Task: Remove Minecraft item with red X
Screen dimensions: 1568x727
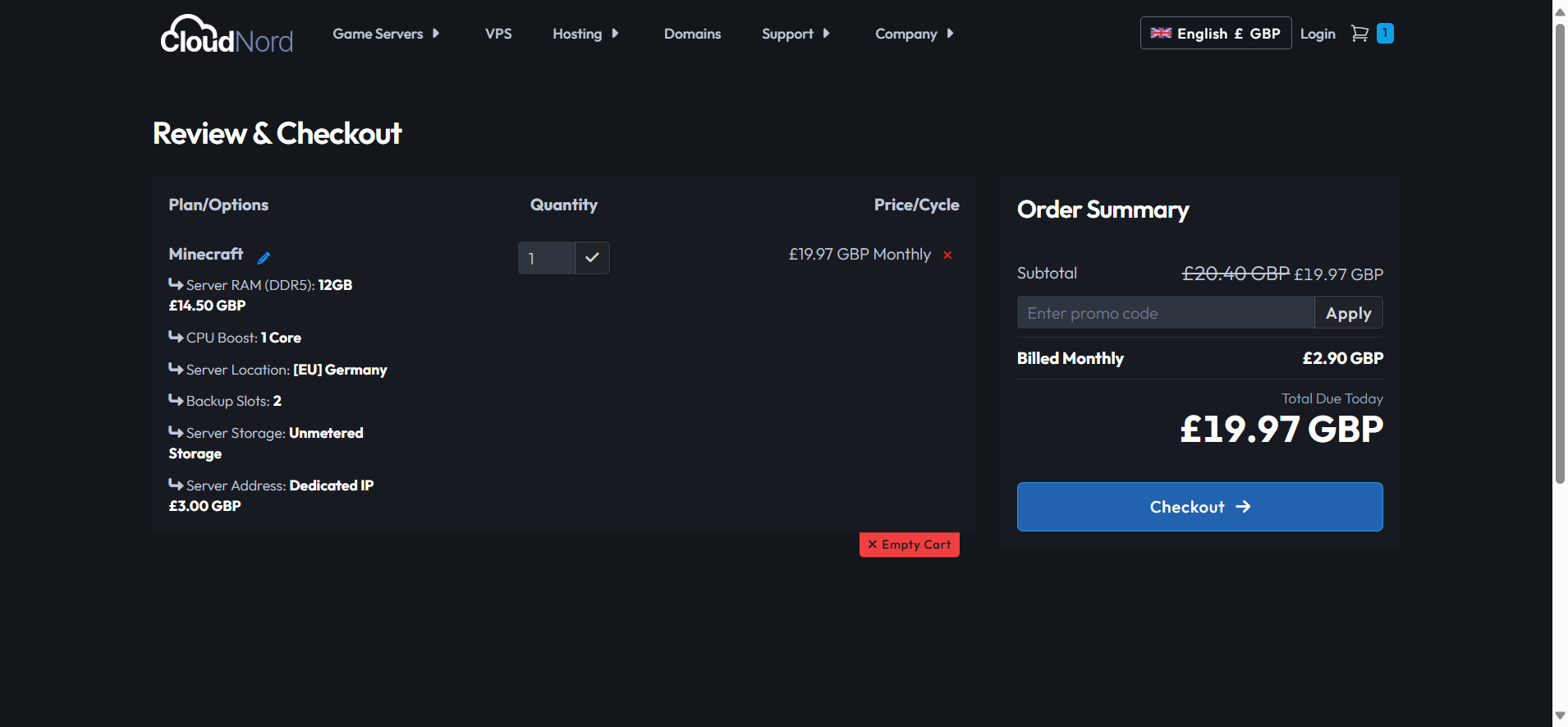Action: coord(947,255)
